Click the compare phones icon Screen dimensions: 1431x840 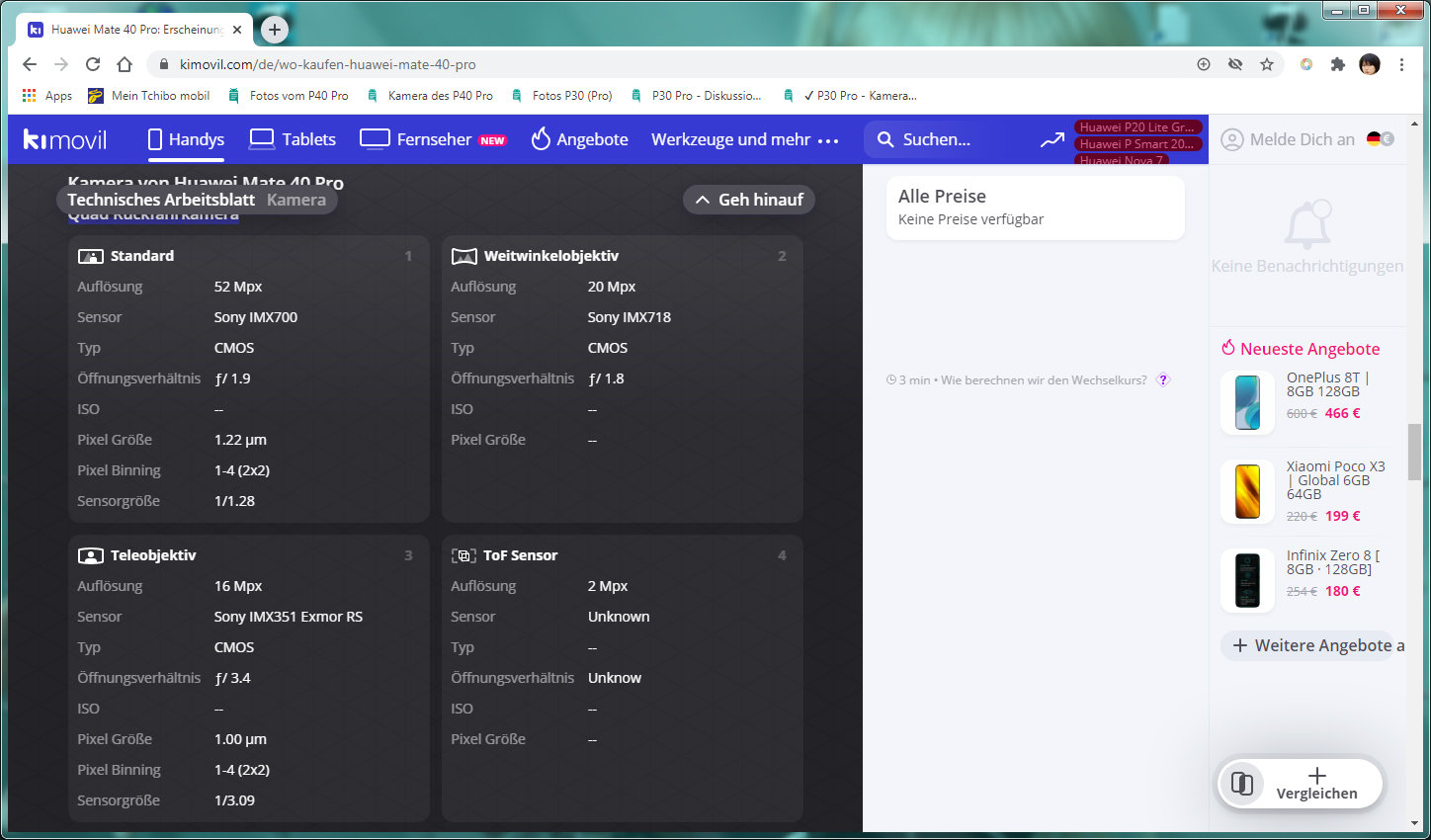(x=1242, y=785)
